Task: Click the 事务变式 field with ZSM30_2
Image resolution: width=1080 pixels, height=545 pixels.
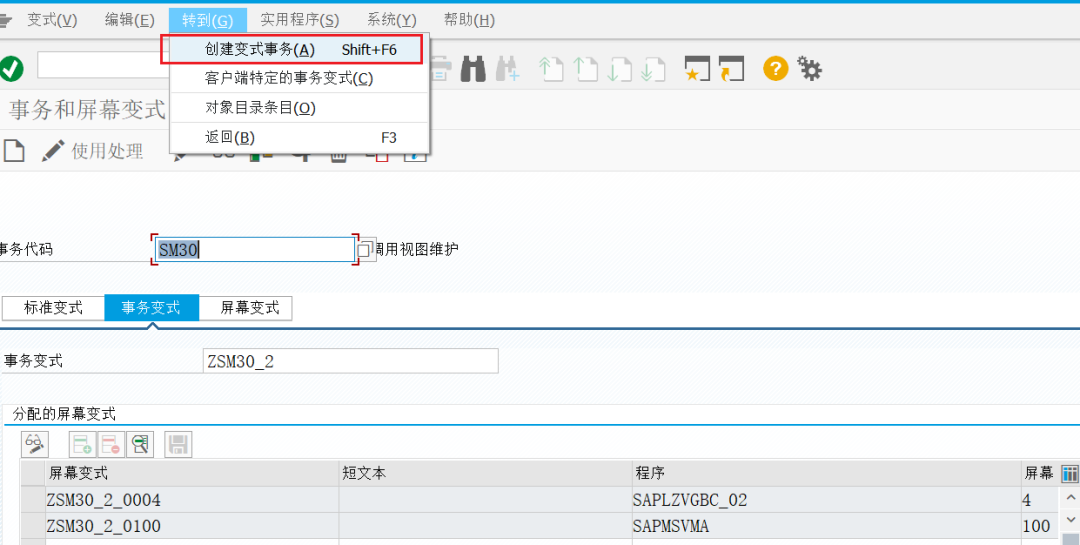Action: [x=350, y=361]
